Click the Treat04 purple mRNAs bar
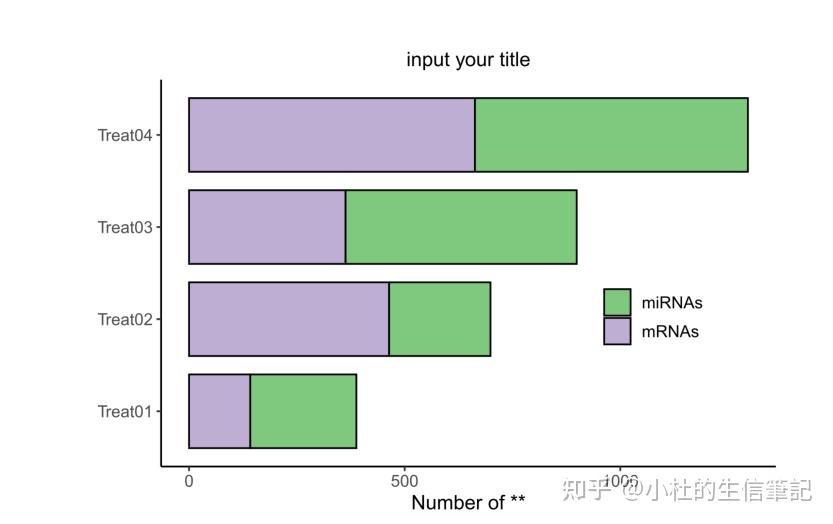Screen dimensions: 833x524 tap(332, 135)
